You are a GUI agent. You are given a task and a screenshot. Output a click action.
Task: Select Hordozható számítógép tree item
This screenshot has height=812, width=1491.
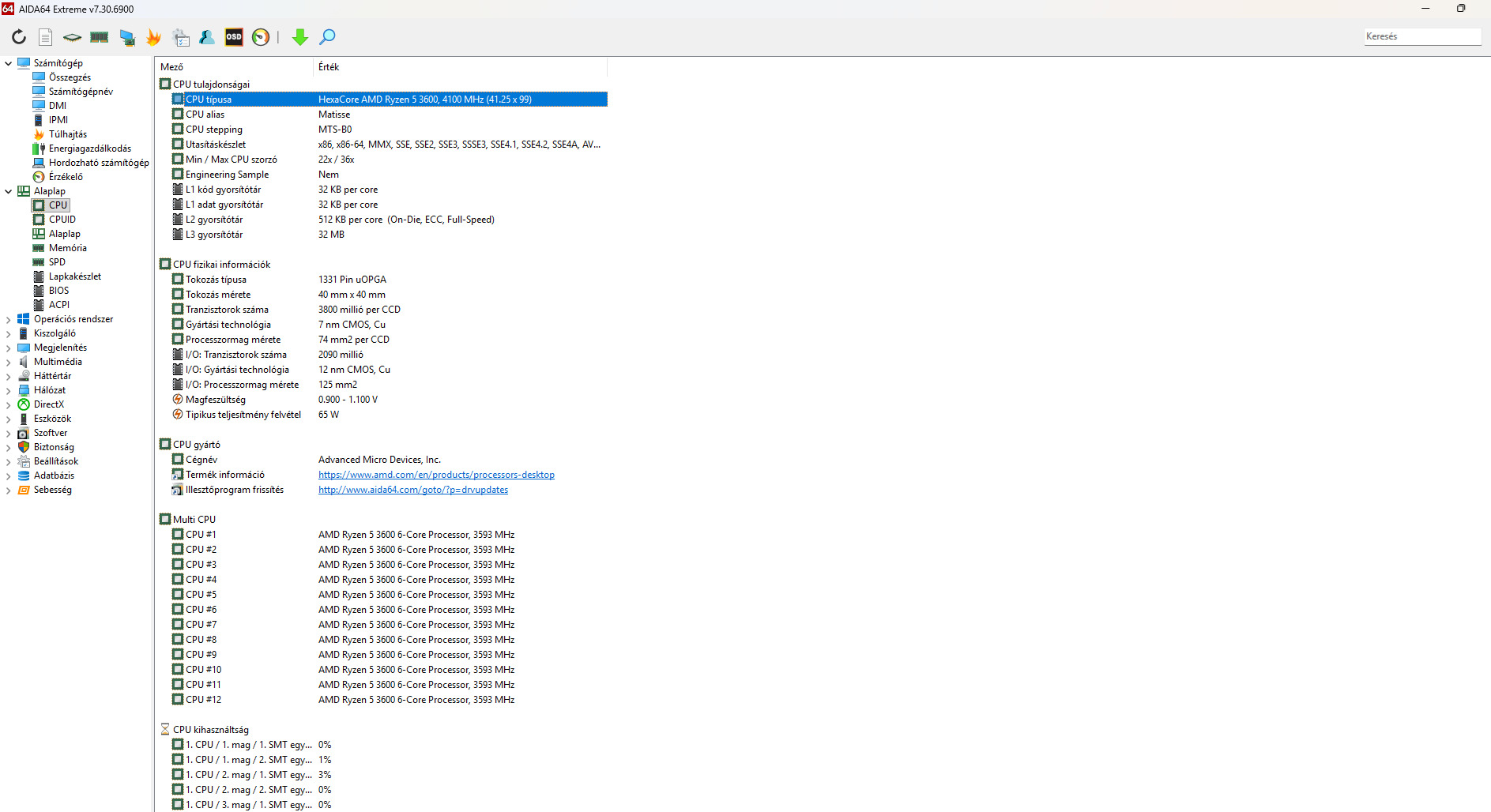[99, 163]
